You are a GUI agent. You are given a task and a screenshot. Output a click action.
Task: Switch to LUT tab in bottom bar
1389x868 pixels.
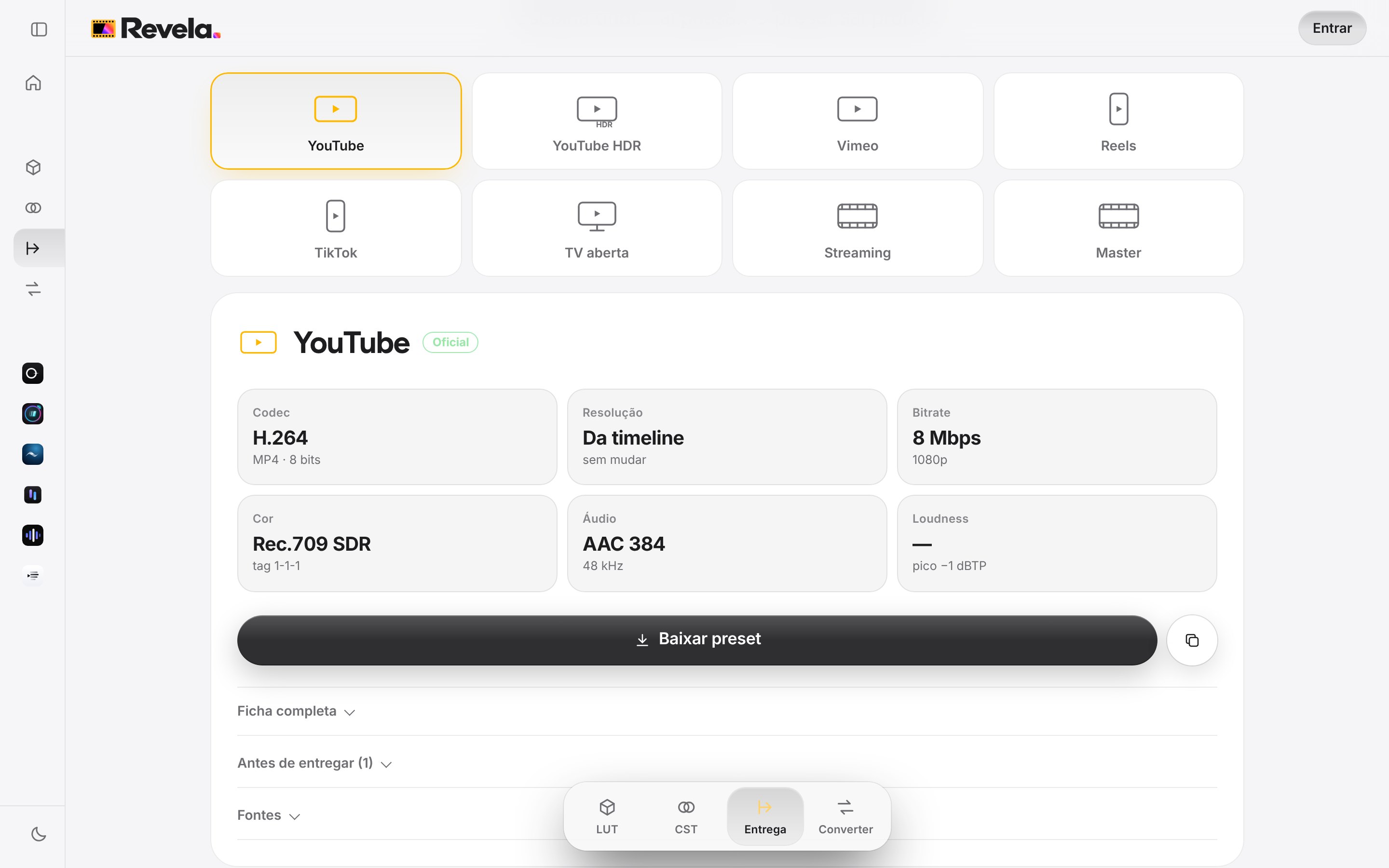pos(607,816)
